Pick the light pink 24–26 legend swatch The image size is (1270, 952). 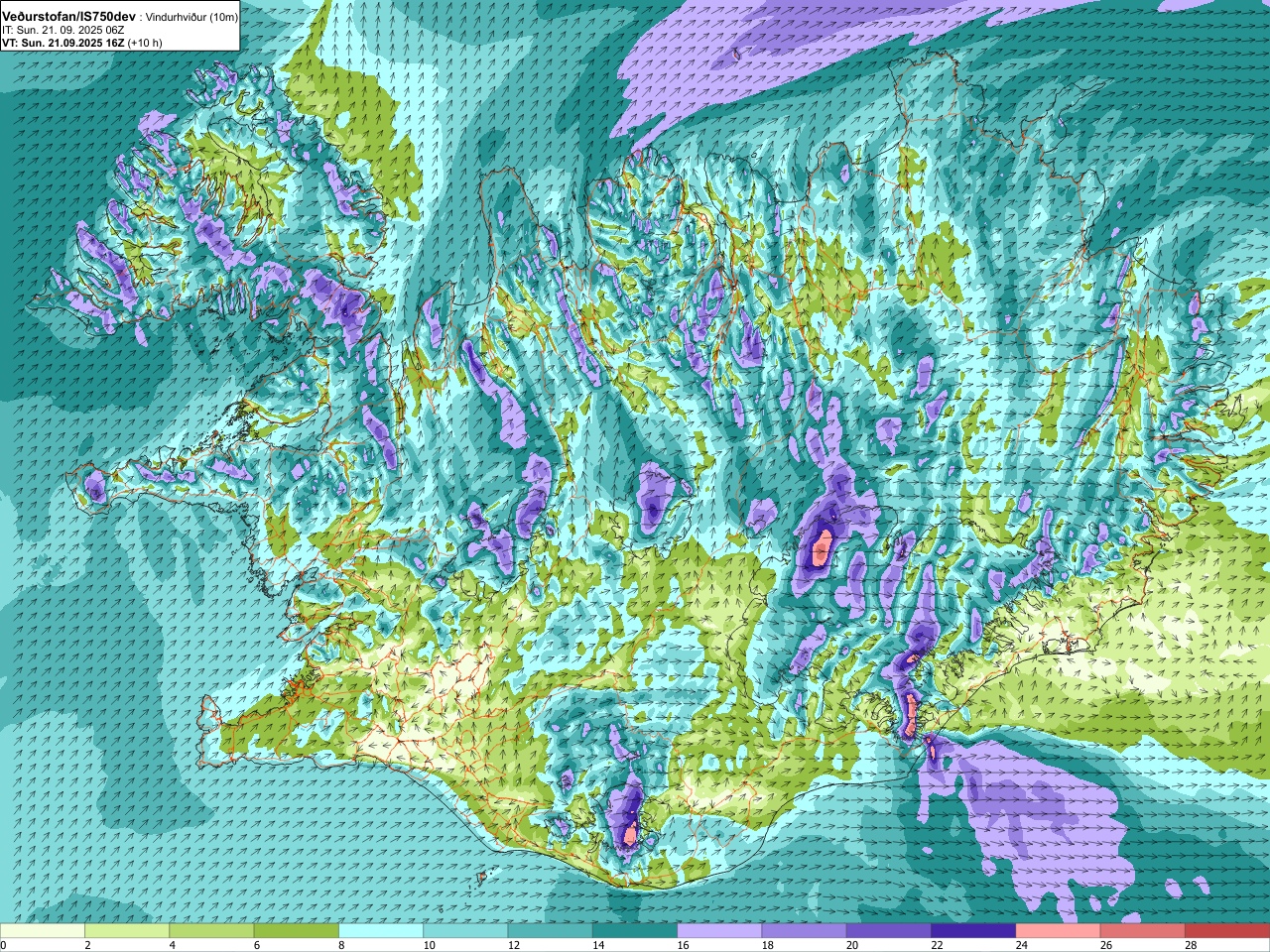(1059, 930)
